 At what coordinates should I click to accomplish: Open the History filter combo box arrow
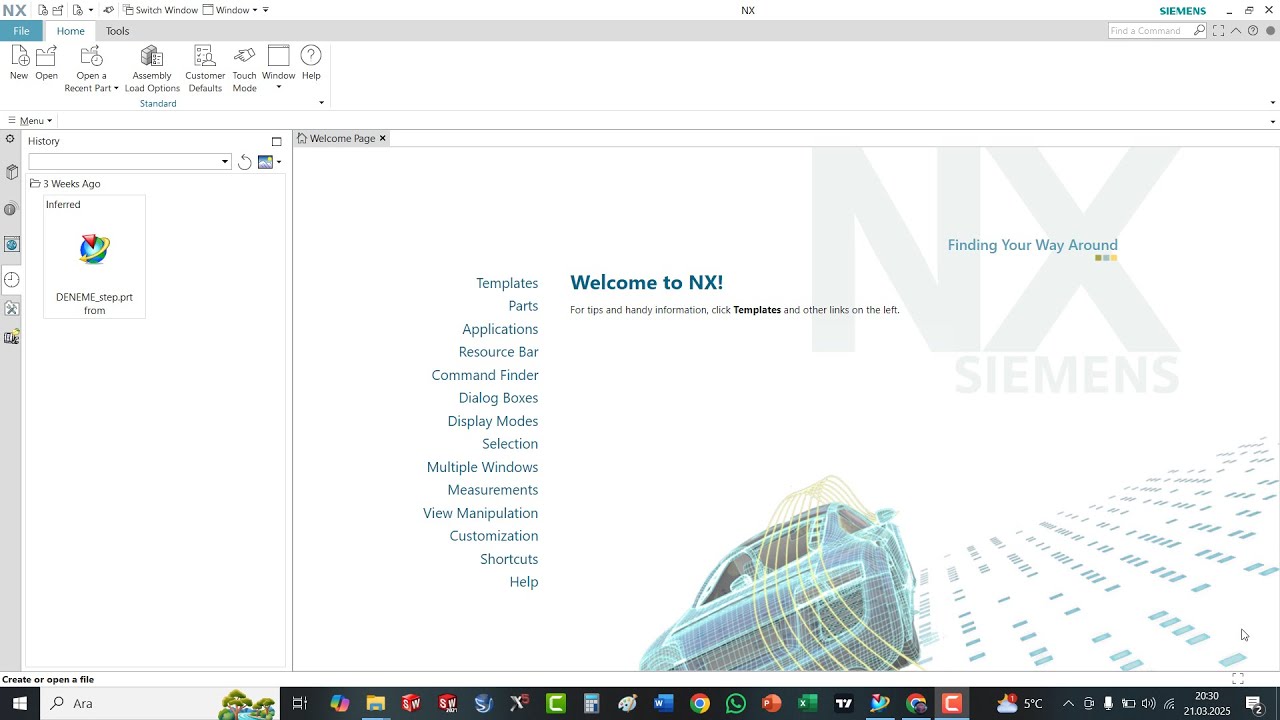pos(225,162)
